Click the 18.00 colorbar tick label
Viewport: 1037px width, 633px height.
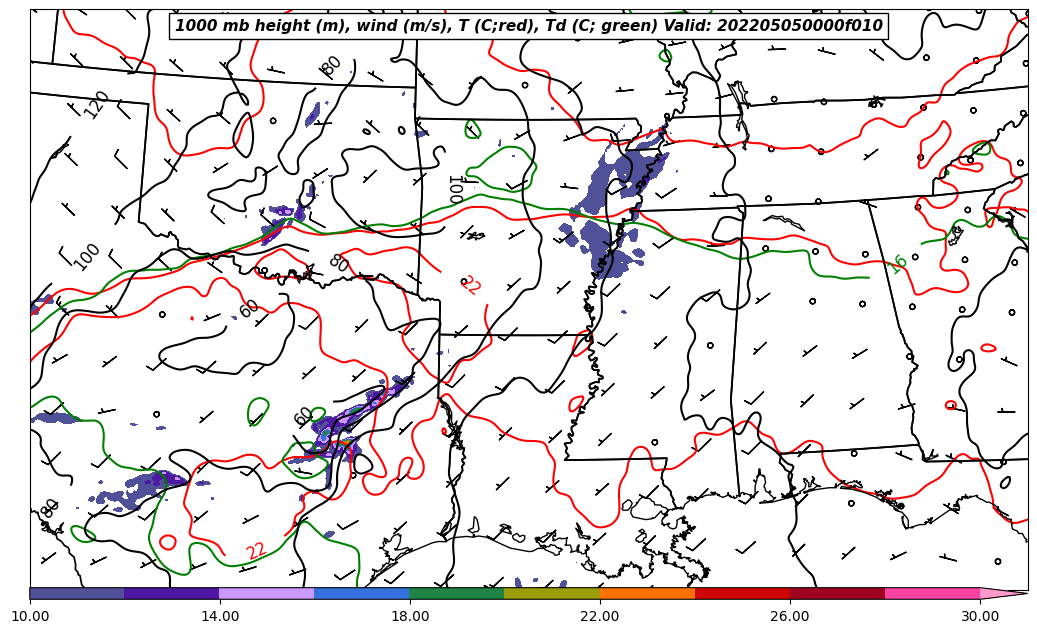[410, 616]
